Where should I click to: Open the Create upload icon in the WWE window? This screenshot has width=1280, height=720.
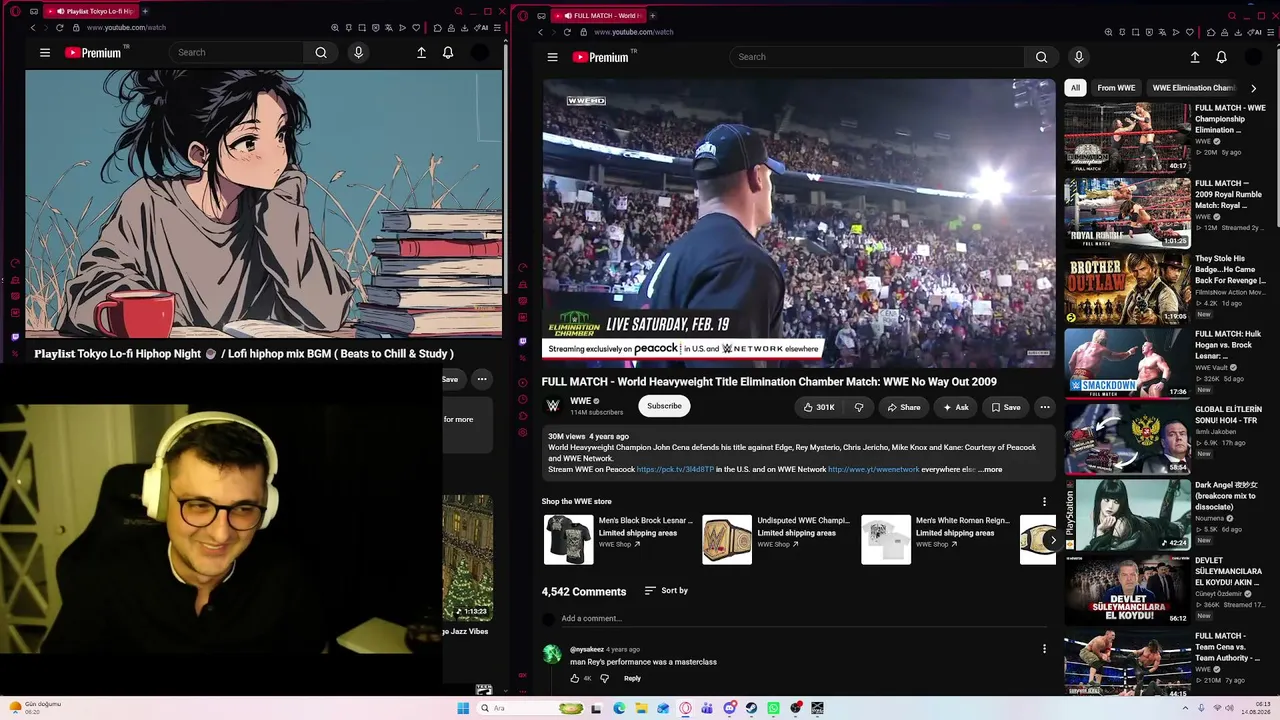1194,57
